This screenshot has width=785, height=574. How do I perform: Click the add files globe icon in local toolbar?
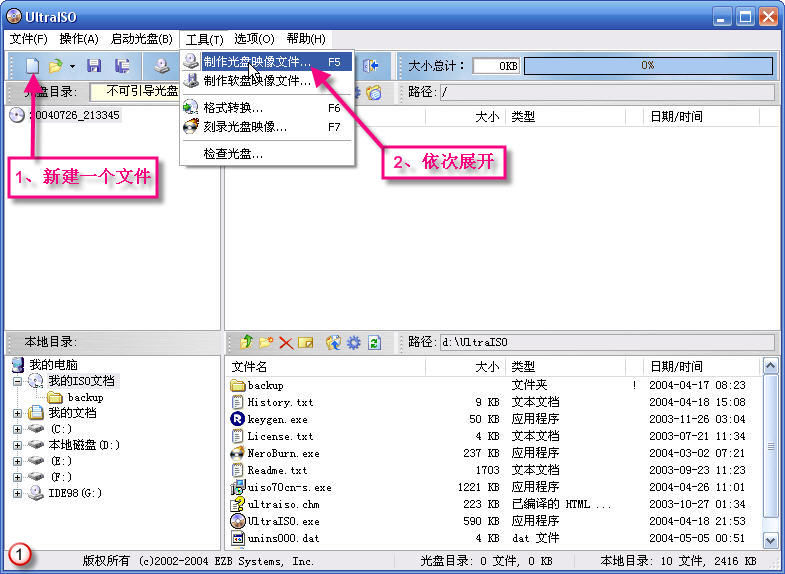tap(333, 342)
